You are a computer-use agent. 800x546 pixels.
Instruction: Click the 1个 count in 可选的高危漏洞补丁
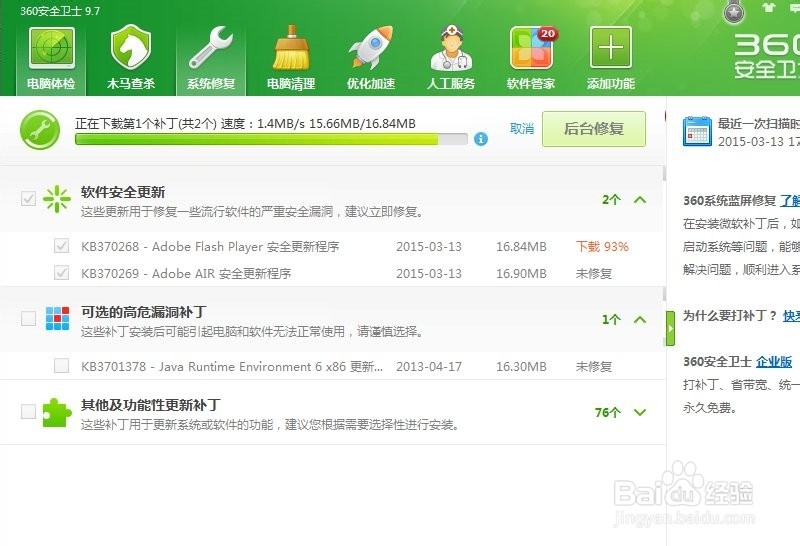click(611, 319)
